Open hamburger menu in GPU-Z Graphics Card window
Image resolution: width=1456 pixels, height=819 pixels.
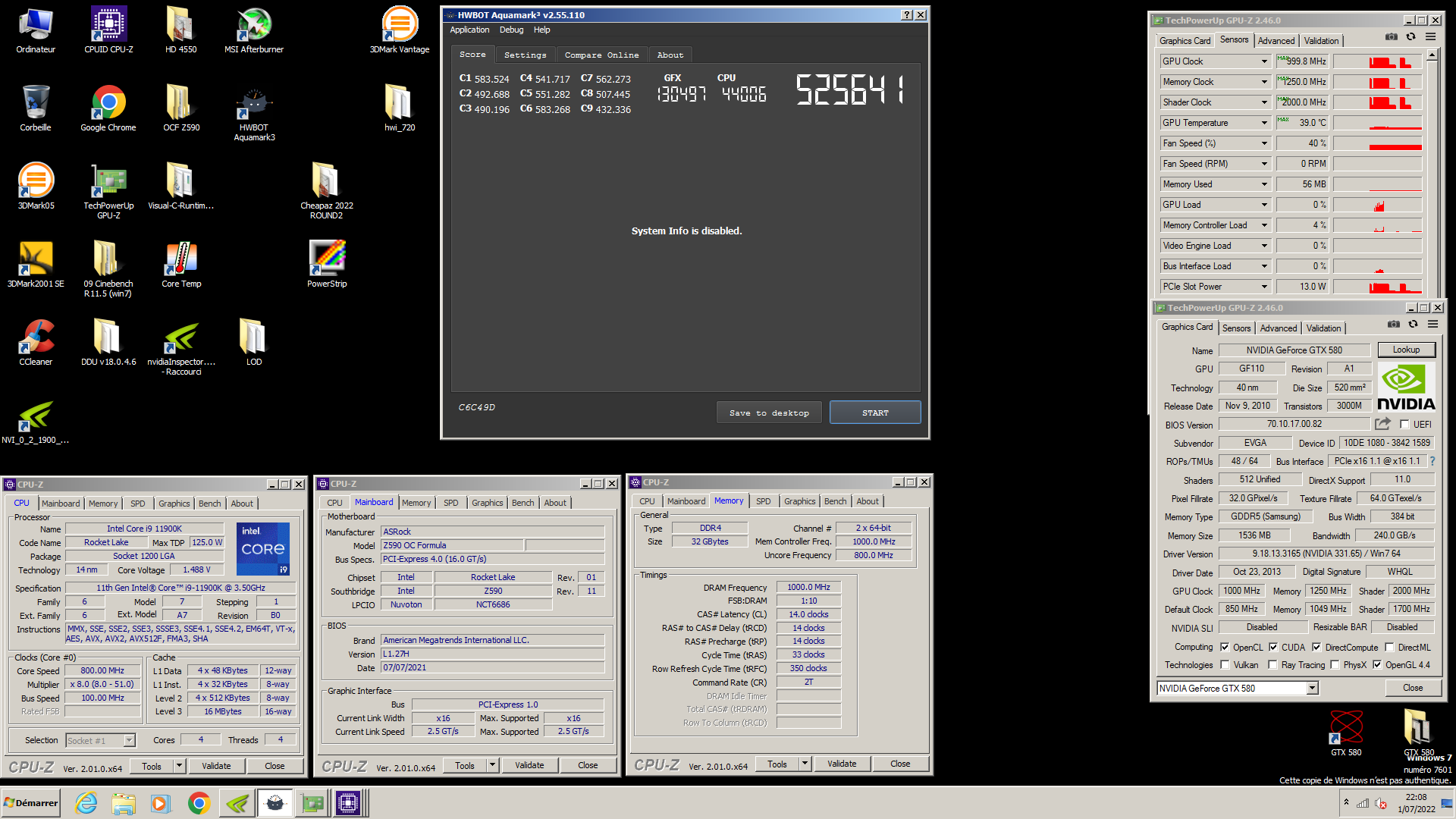(x=1432, y=324)
